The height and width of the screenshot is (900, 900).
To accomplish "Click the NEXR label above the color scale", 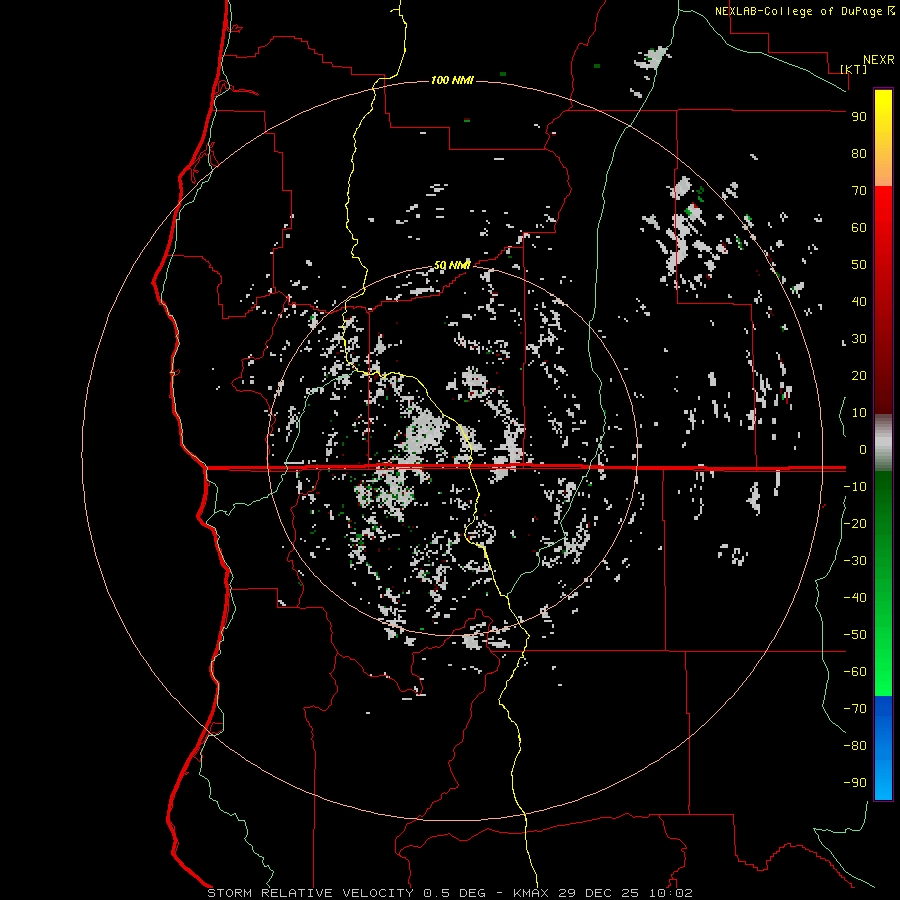I will pyautogui.click(x=878, y=60).
